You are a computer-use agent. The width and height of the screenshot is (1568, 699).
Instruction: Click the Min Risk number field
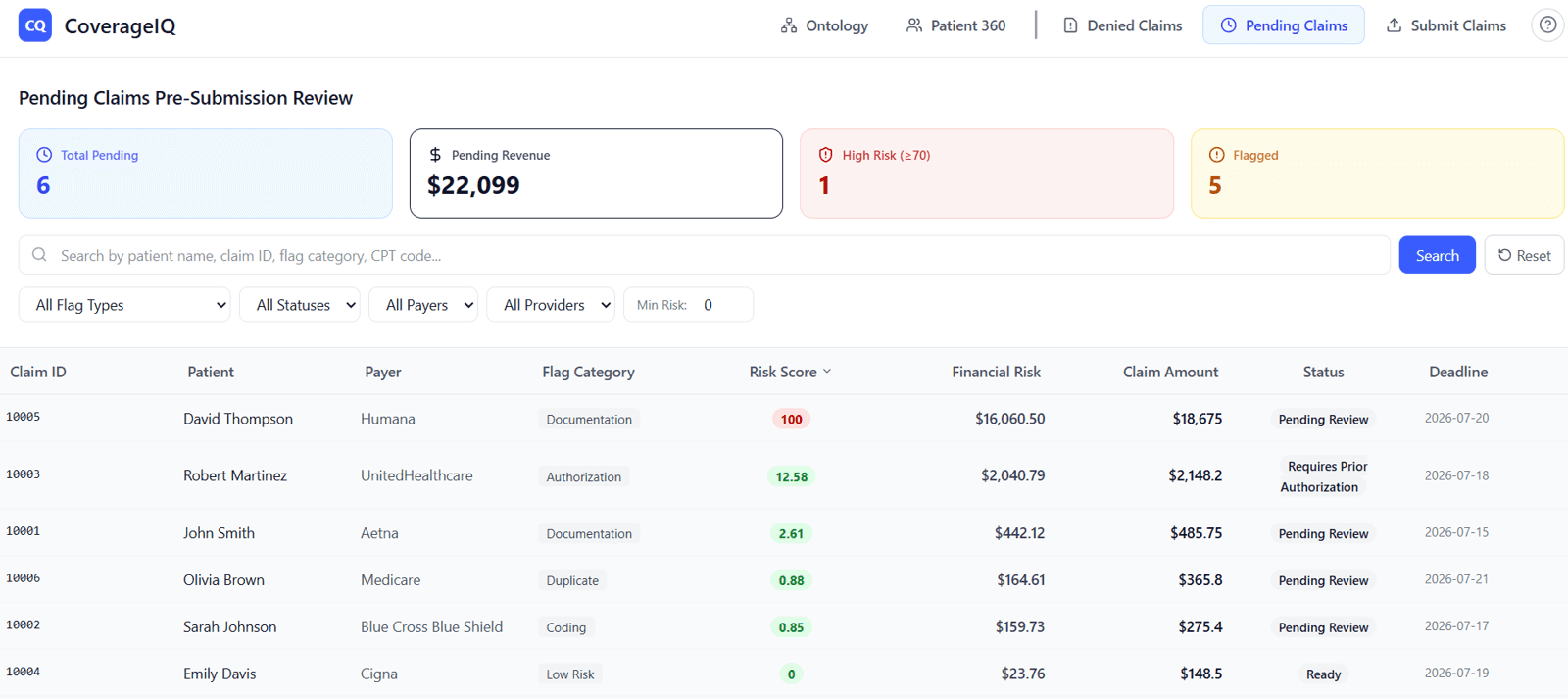[x=725, y=305]
